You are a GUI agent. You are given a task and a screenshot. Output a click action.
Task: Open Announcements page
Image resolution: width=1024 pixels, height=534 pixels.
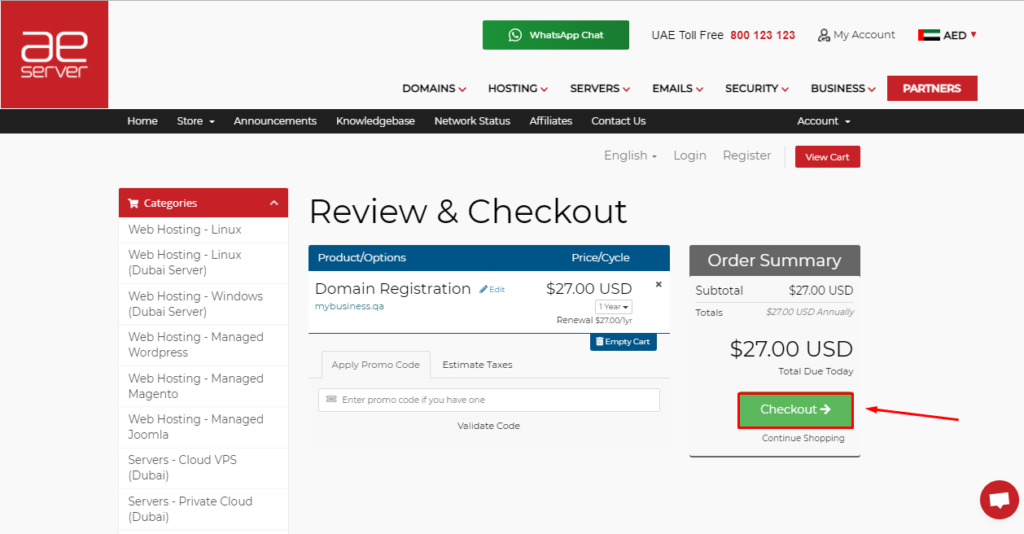[x=275, y=121]
